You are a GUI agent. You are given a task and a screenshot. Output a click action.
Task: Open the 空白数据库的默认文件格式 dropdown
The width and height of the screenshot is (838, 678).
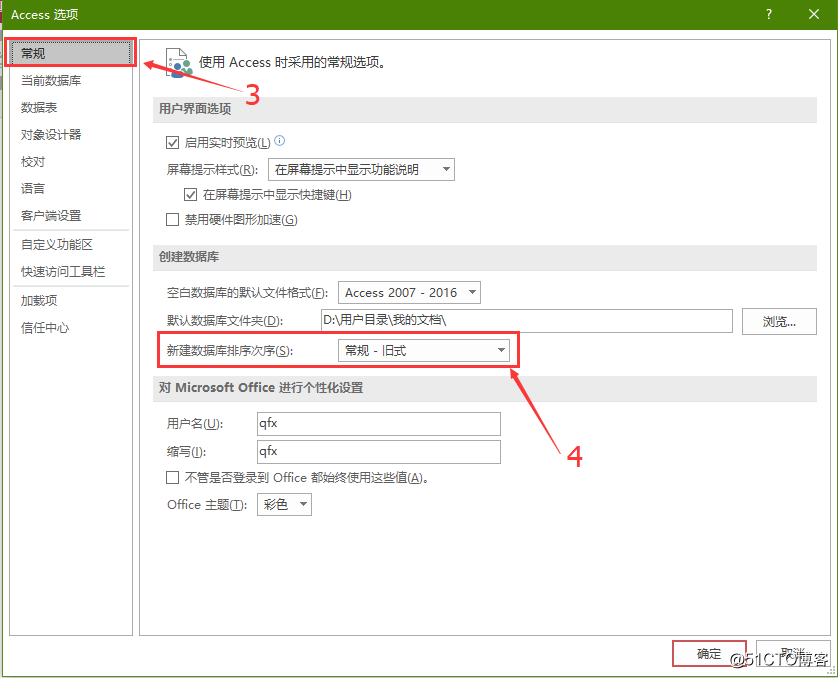pos(409,293)
